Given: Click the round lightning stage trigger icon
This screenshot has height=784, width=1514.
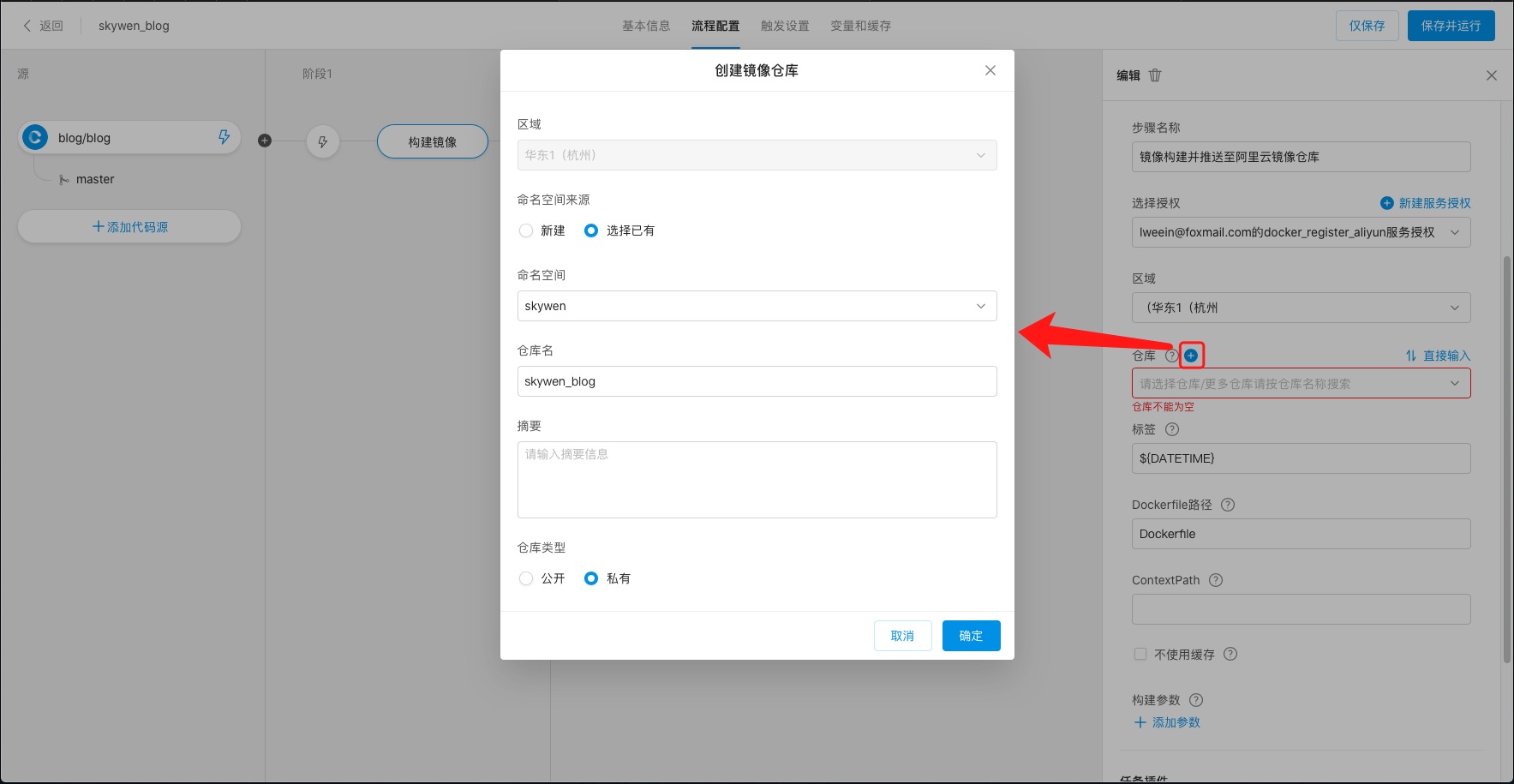Looking at the screenshot, I should [x=323, y=141].
